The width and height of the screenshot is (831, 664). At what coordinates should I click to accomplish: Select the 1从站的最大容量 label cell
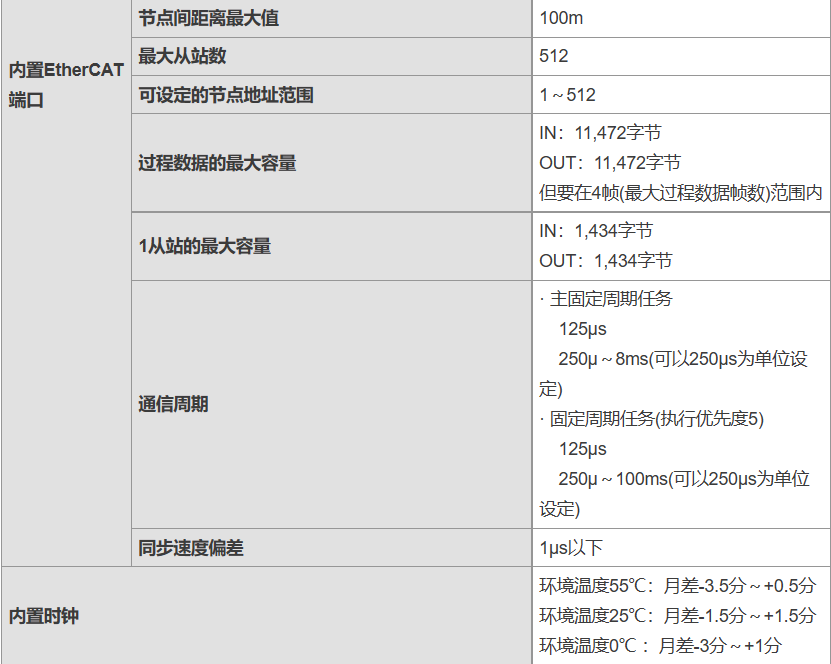pyautogui.click(x=204, y=246)
